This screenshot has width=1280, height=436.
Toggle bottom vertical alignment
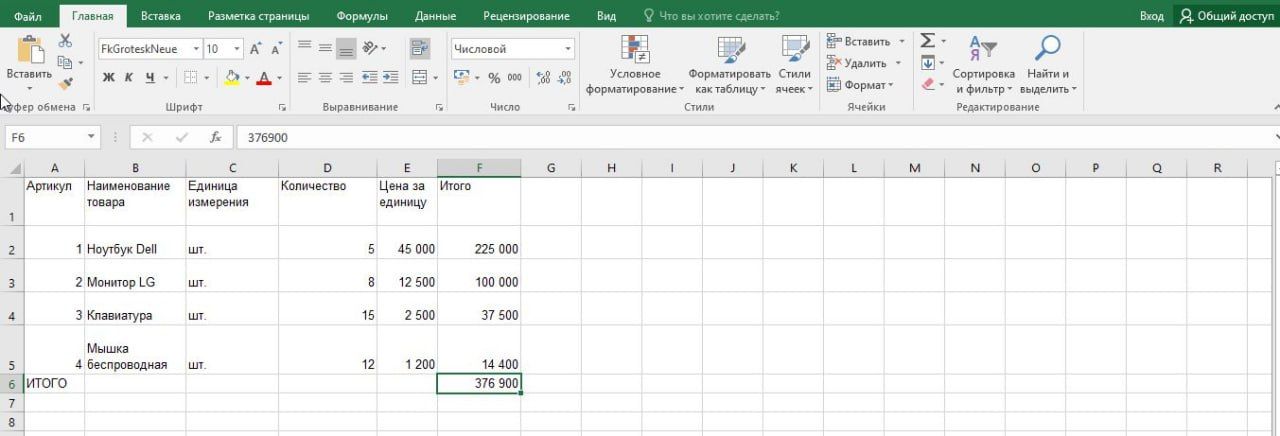coord(346,48)
